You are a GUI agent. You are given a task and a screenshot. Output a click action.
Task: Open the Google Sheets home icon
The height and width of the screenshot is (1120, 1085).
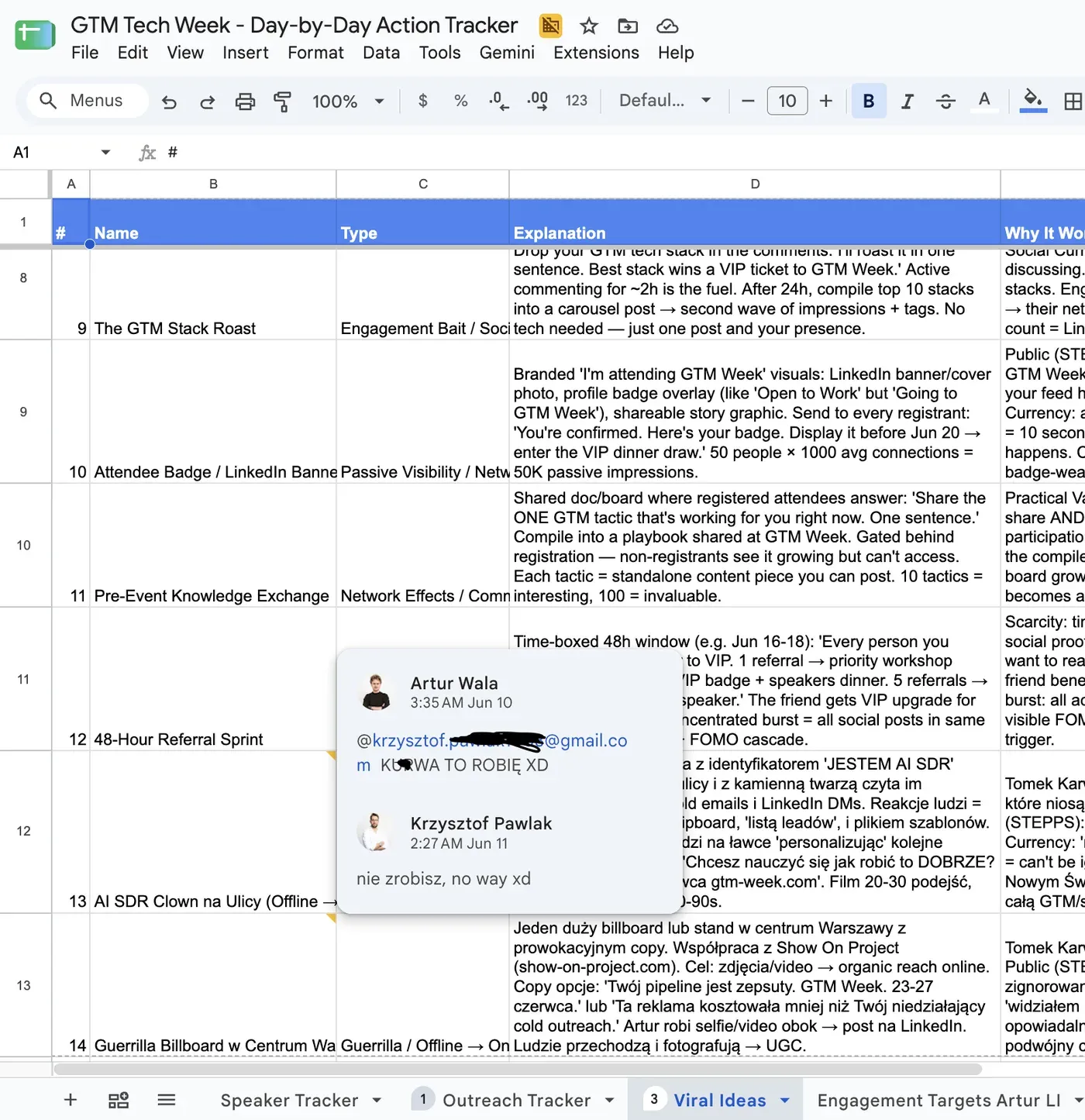(x=35, y=34)
